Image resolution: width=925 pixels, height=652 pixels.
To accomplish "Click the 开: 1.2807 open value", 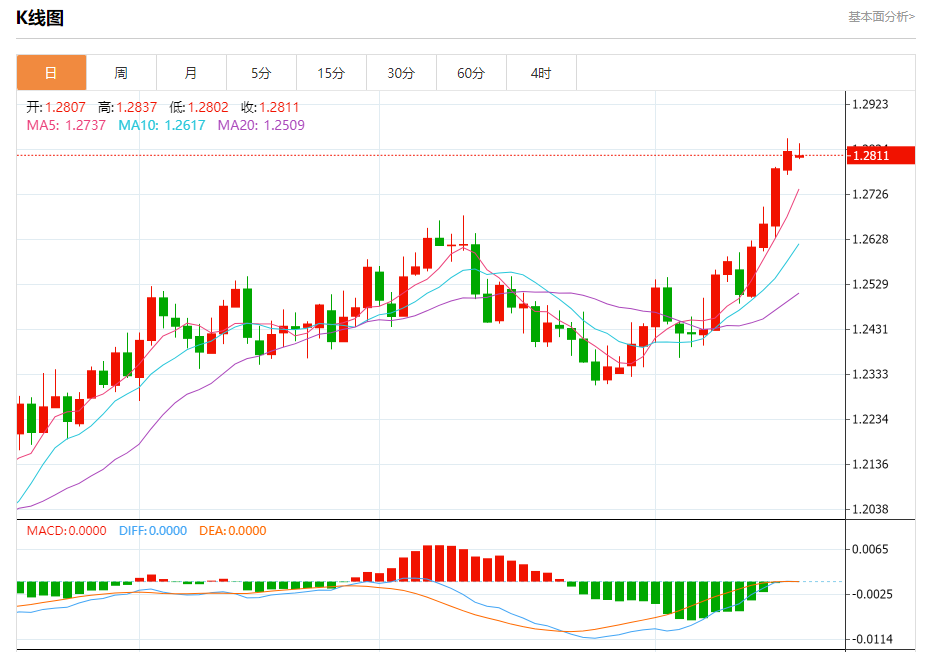I will [56, 107].
